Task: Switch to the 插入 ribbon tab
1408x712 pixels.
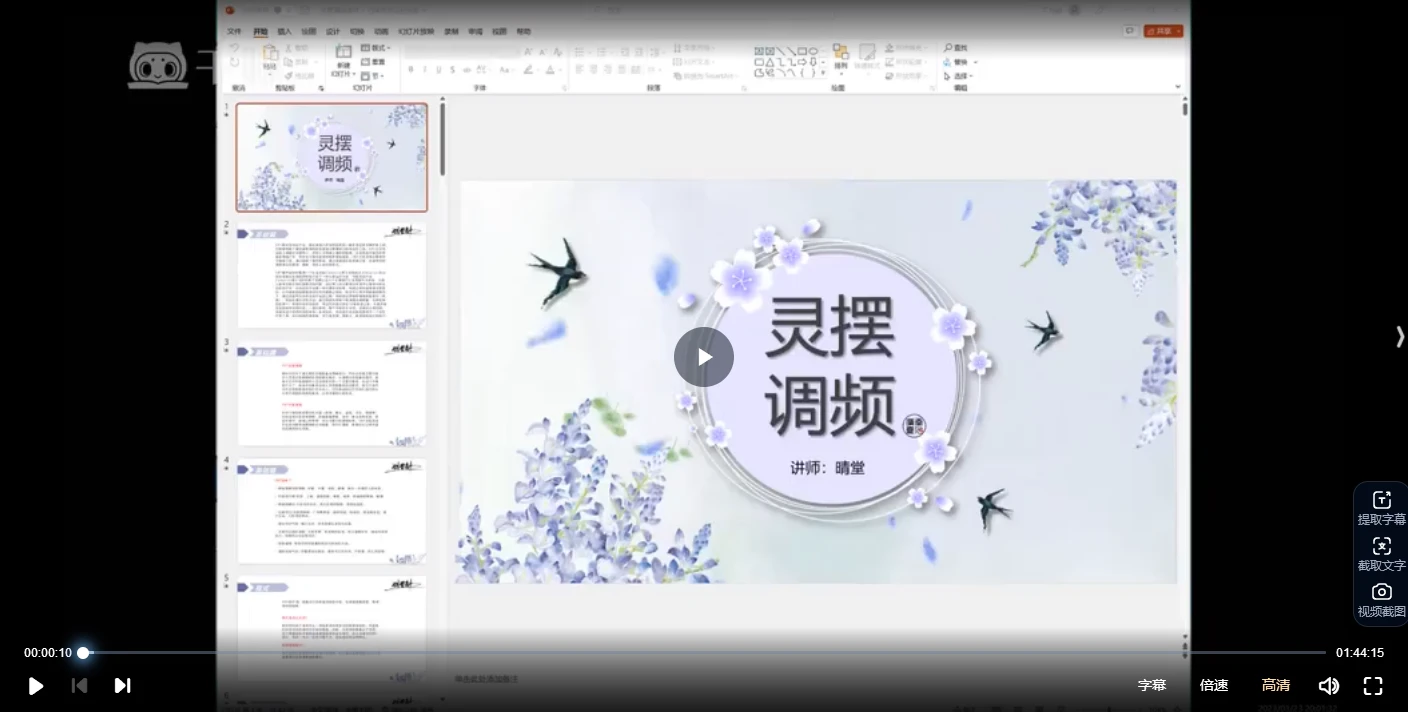Action: [x=282, y=31]
